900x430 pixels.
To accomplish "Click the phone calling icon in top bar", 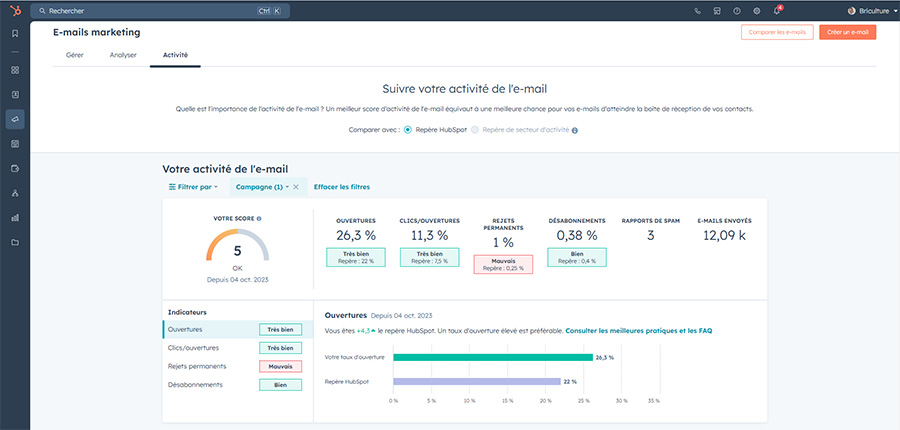I will 697,11.
